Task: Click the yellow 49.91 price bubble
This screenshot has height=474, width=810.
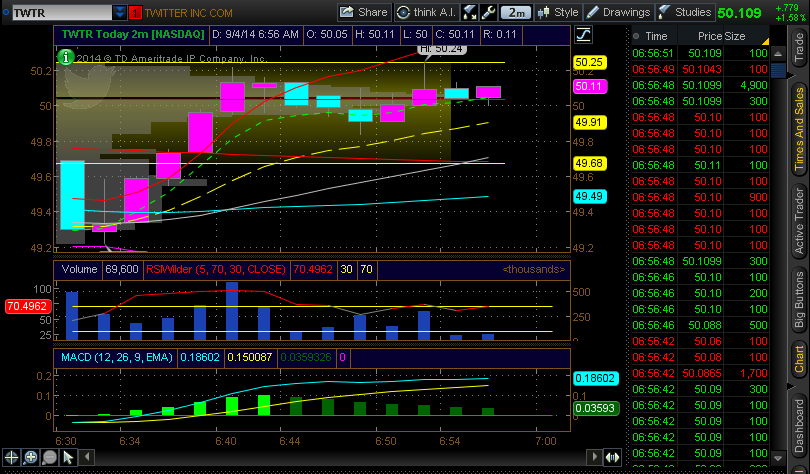Action: pyautogui.click(x=589, y=122)
